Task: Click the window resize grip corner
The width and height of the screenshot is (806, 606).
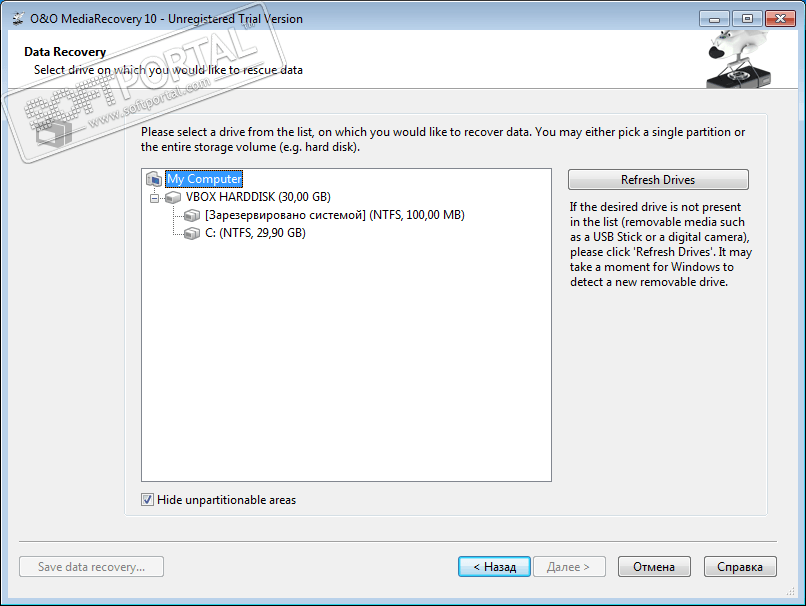Action: pyautogui.click(x=791, y=592)
